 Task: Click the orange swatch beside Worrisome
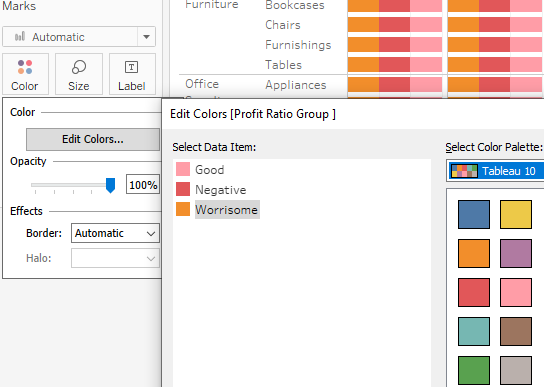pyautogui.click(x=183, y=209)
